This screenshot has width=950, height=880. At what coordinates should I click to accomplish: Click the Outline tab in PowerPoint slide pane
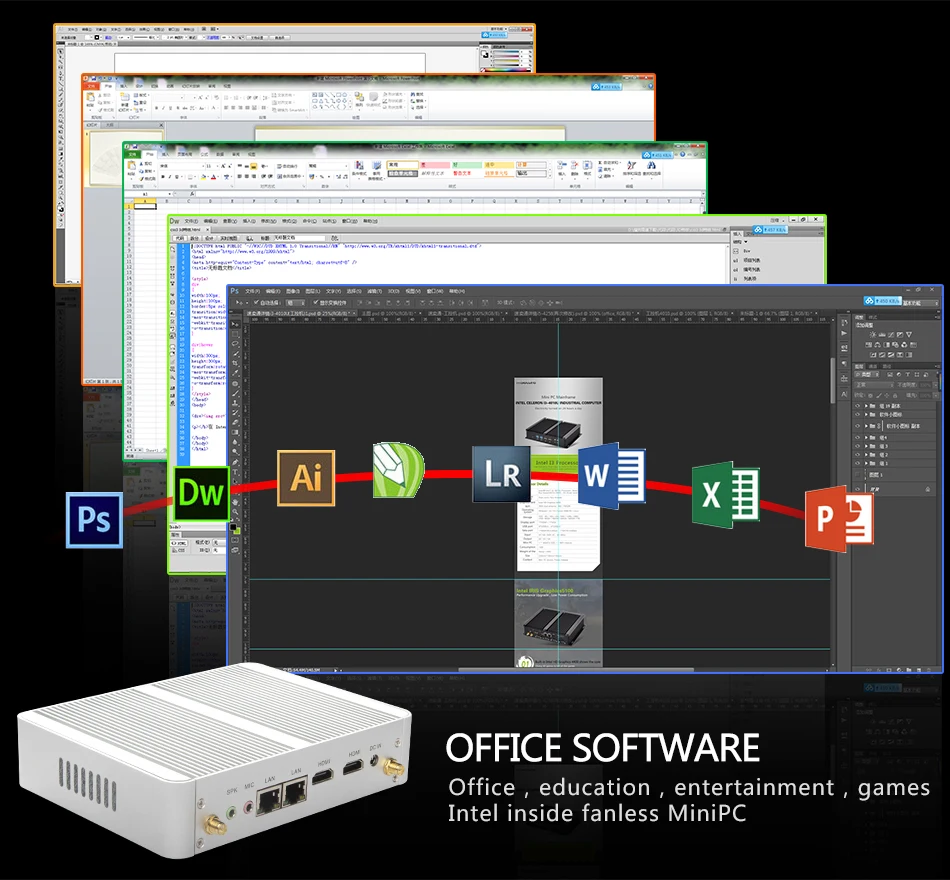click(110, 125)
